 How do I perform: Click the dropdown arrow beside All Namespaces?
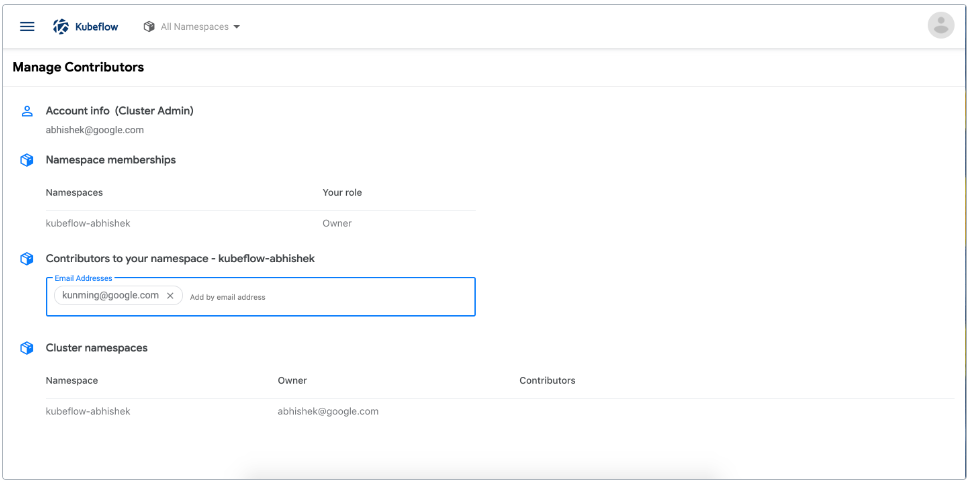point(237,27)
